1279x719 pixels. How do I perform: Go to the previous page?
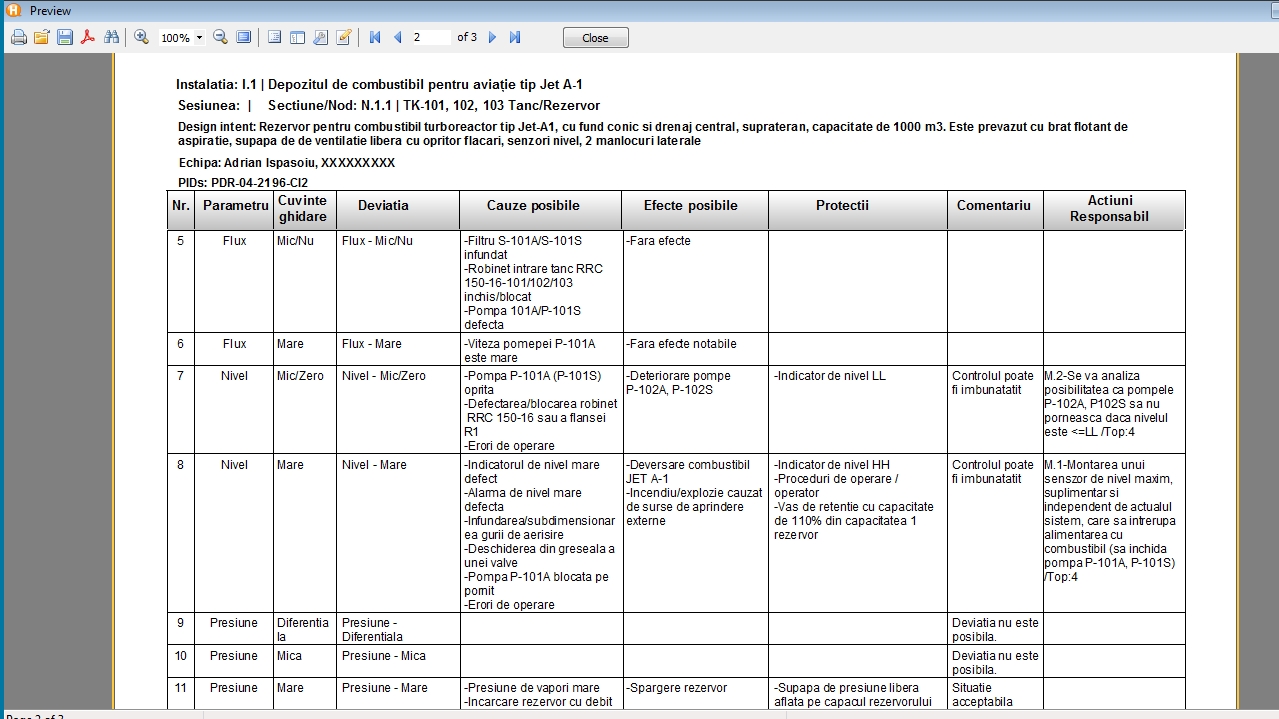pyautogui.click(x=397, y=37)
